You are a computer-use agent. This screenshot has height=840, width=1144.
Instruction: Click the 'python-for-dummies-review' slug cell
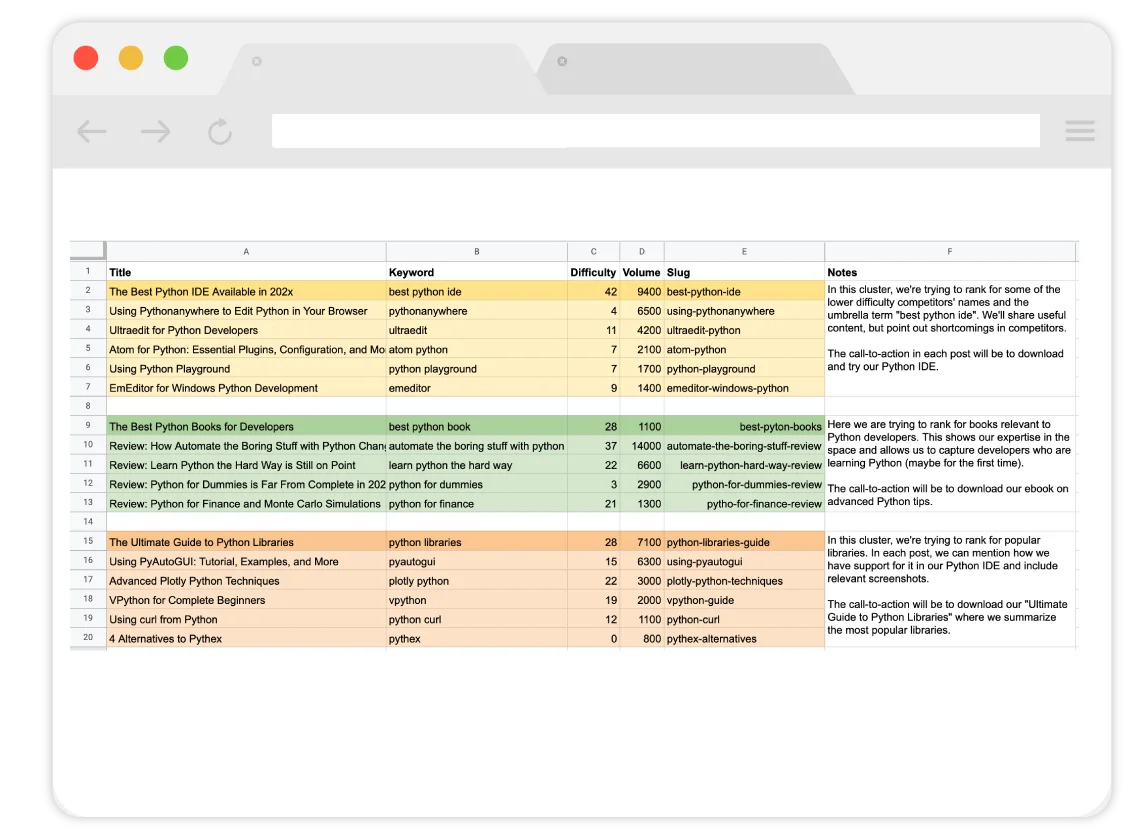pos(744,485)
